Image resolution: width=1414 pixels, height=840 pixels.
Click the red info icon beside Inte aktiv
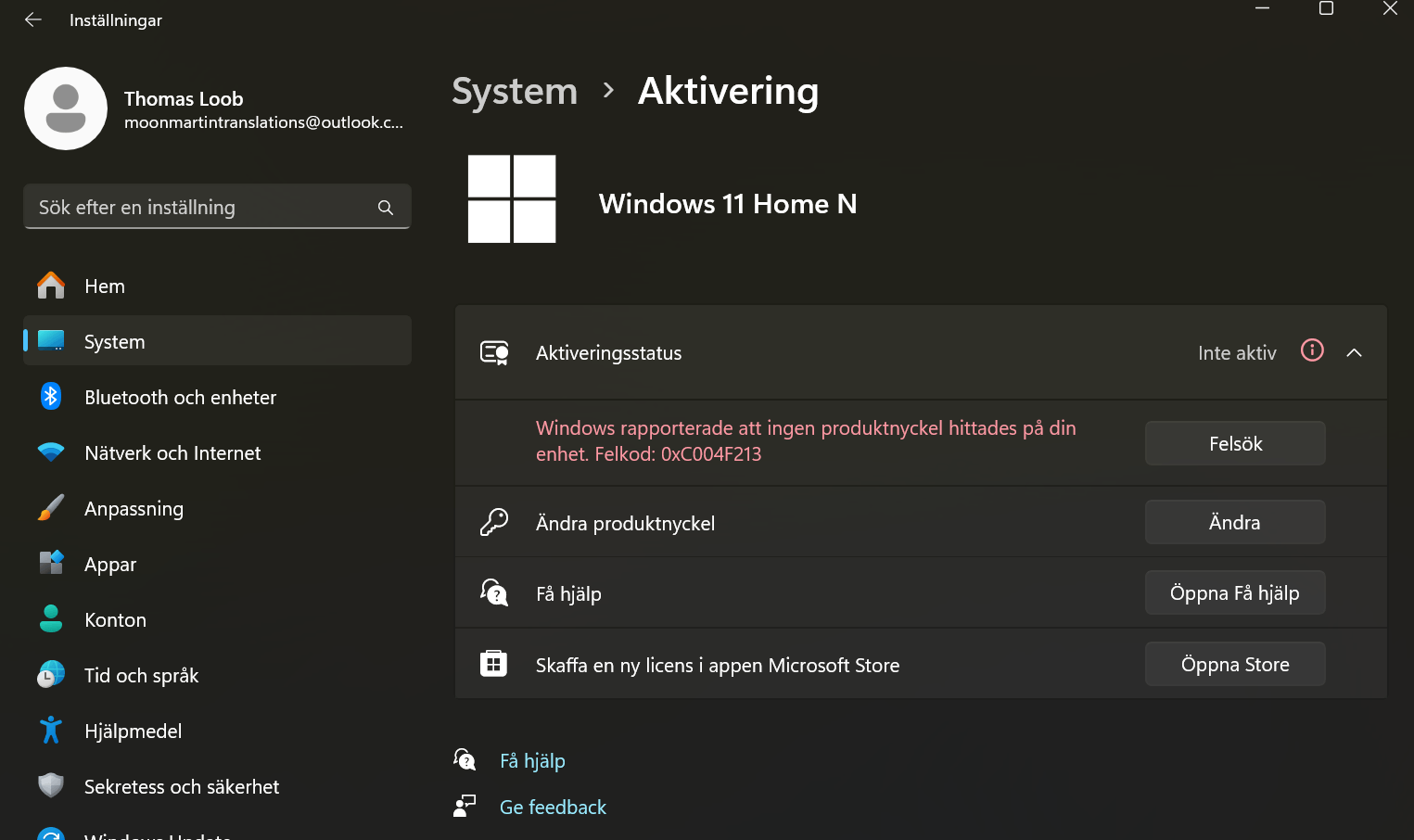click(x=1312, y=350)
